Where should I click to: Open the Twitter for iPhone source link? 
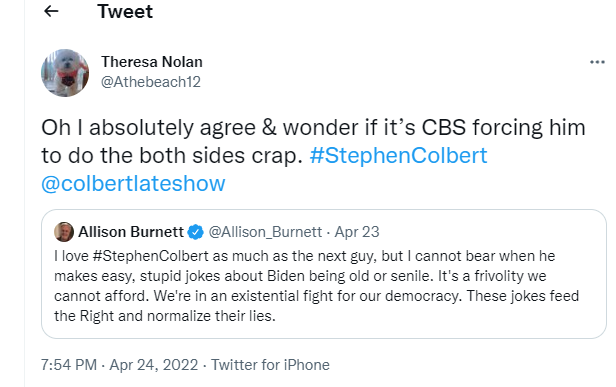click(x=270, y=365)
